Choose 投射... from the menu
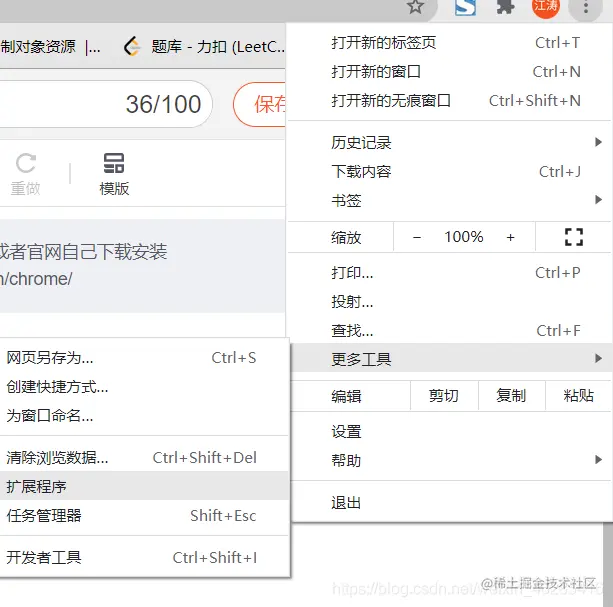The height and width of the screenshot is (607, 613). (449, 301)
